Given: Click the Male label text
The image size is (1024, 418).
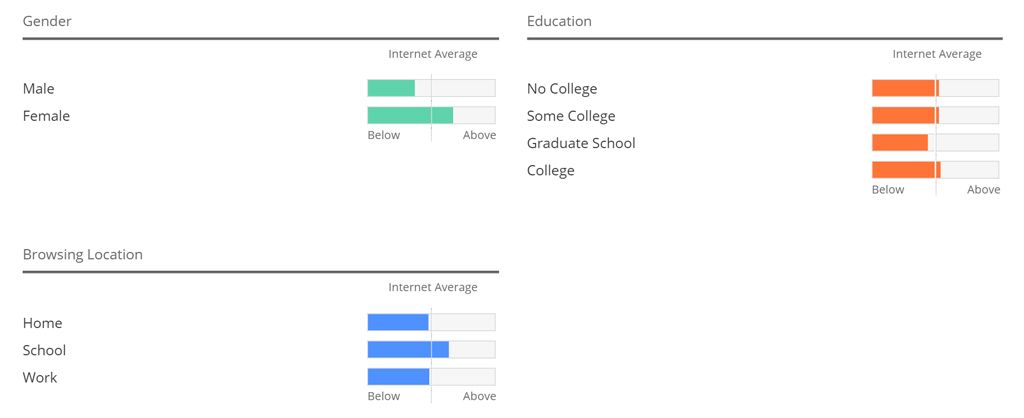Looking at the screenshot, I should pyautogui.click(x=39, y=88).
